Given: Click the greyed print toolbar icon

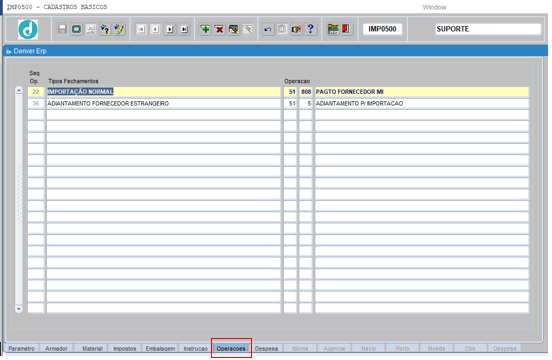Looking at the screenshot, I should click(x=91, y=29).
